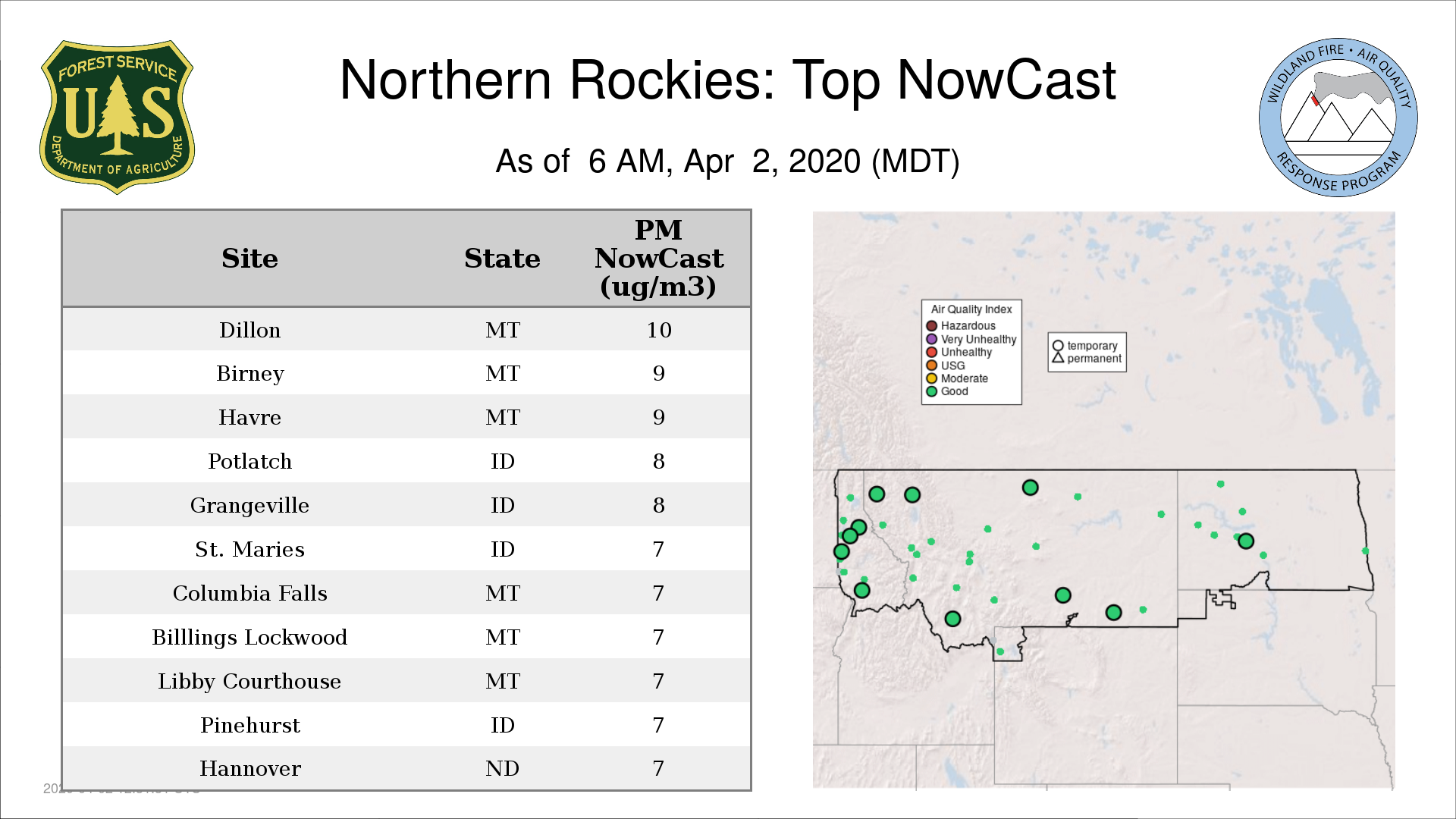1456x819 pixels.
Task: Click the Very Unhealthy purple legend circle
Action: [931, 339]
